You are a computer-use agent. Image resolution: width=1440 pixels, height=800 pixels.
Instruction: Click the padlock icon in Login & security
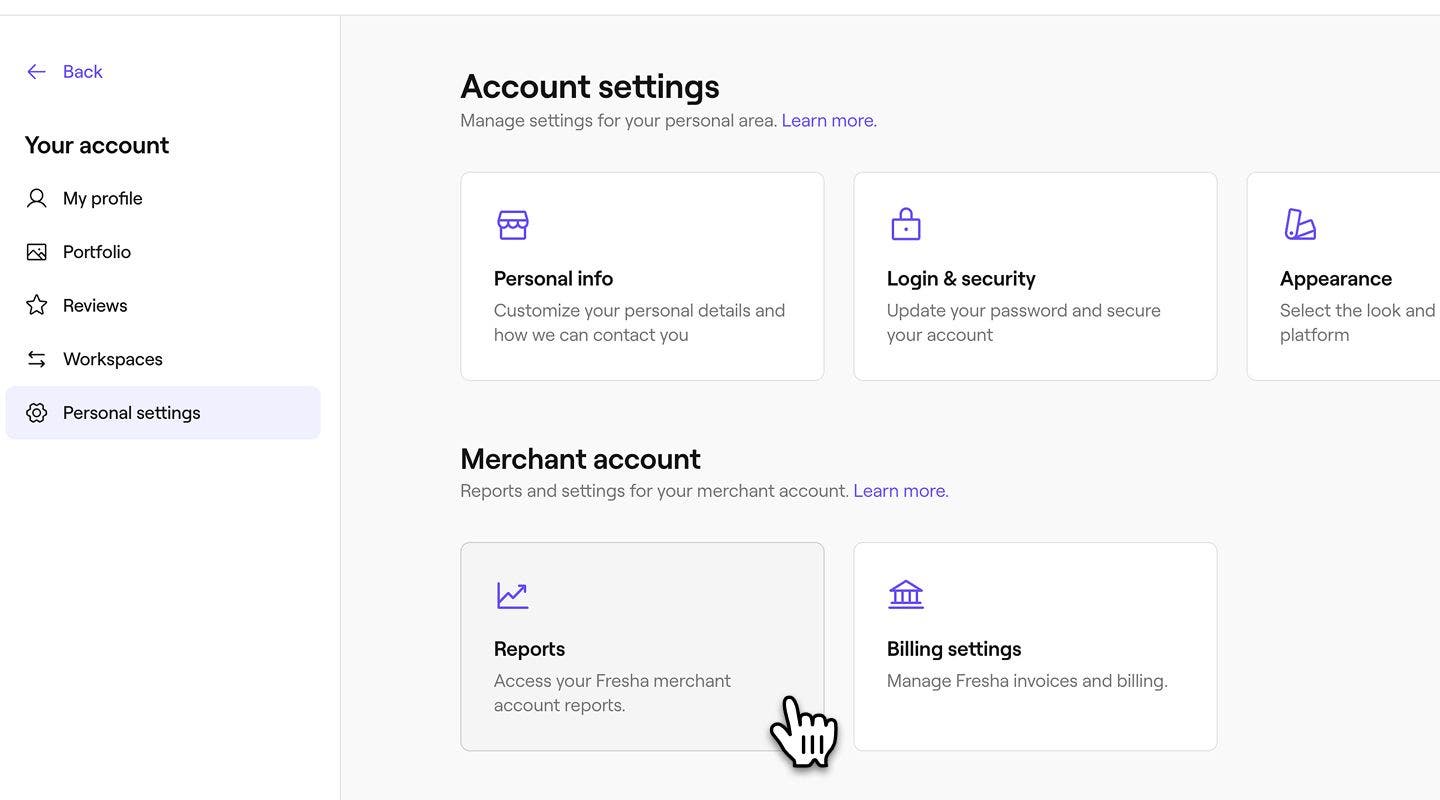tap(905, 224)
